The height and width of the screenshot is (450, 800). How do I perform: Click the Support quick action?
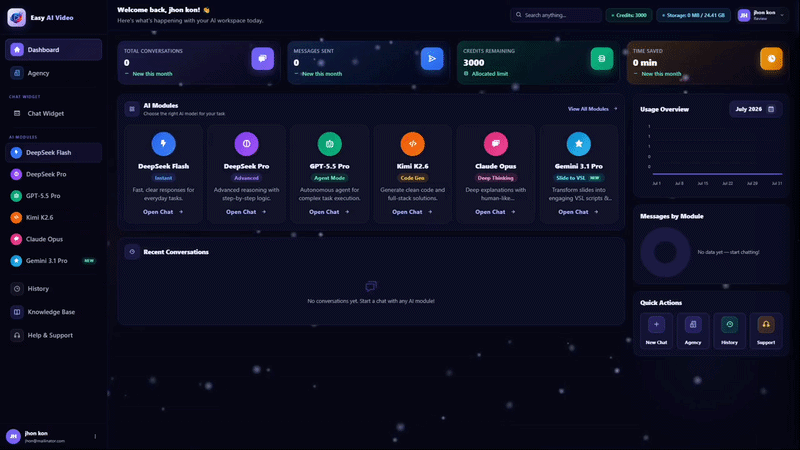pyautogui.click(x=766, y=331)
